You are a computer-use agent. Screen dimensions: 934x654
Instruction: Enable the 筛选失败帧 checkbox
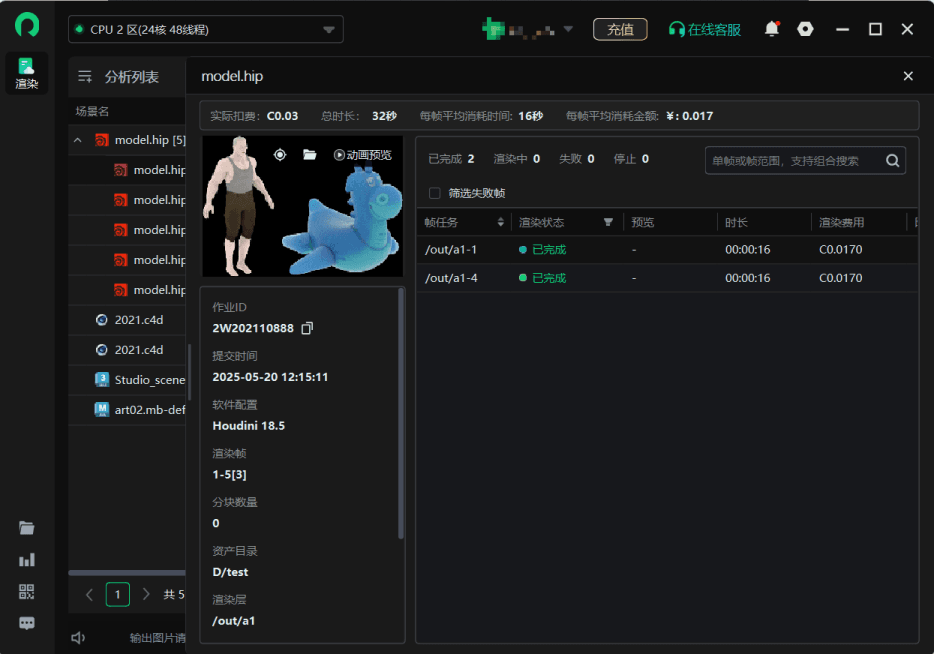pyautogui.click(x=435, y=193)
